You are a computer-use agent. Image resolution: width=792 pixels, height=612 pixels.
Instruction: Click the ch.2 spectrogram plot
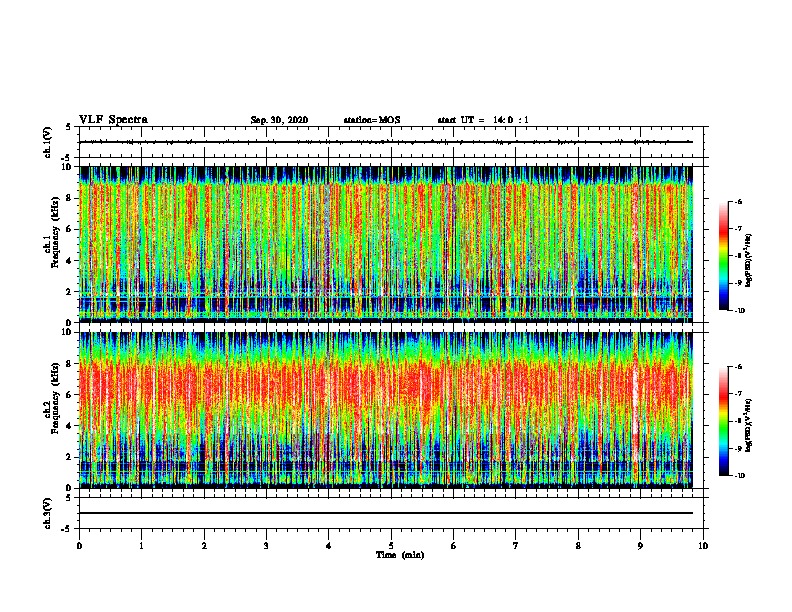point(385,410)
